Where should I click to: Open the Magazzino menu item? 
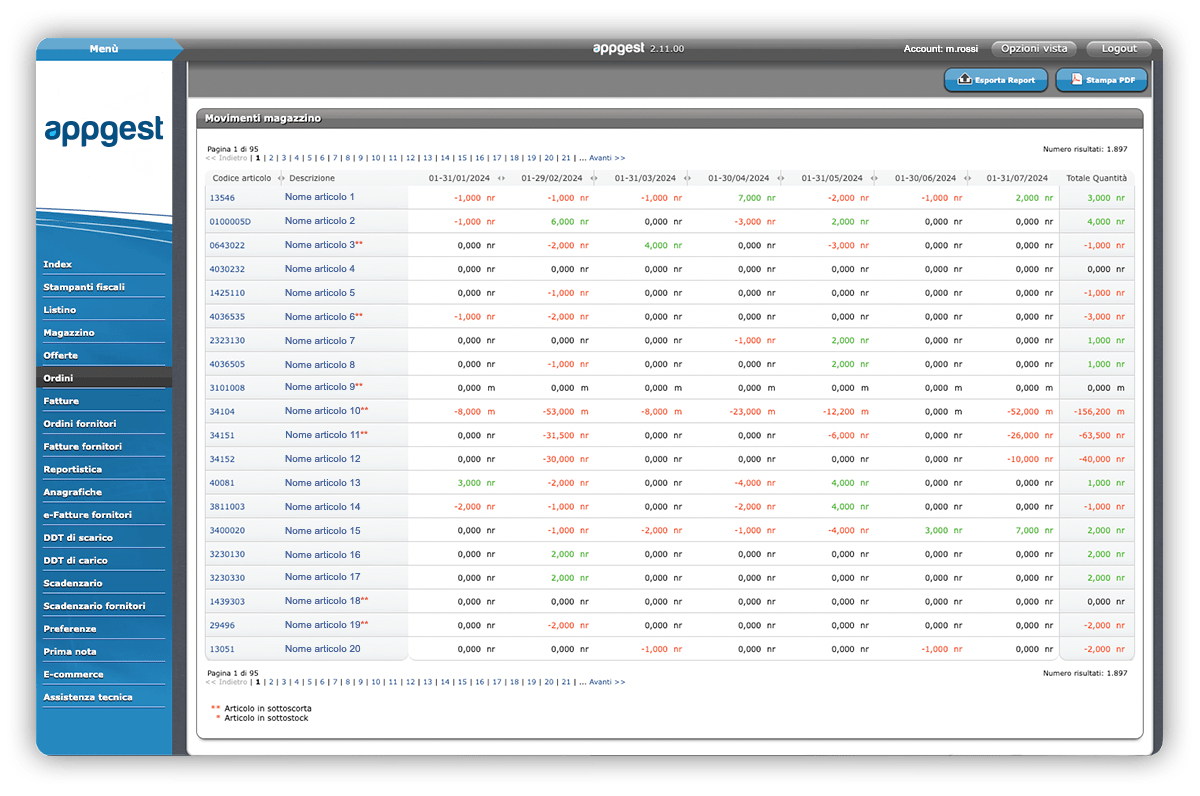[x=69, y=332]
